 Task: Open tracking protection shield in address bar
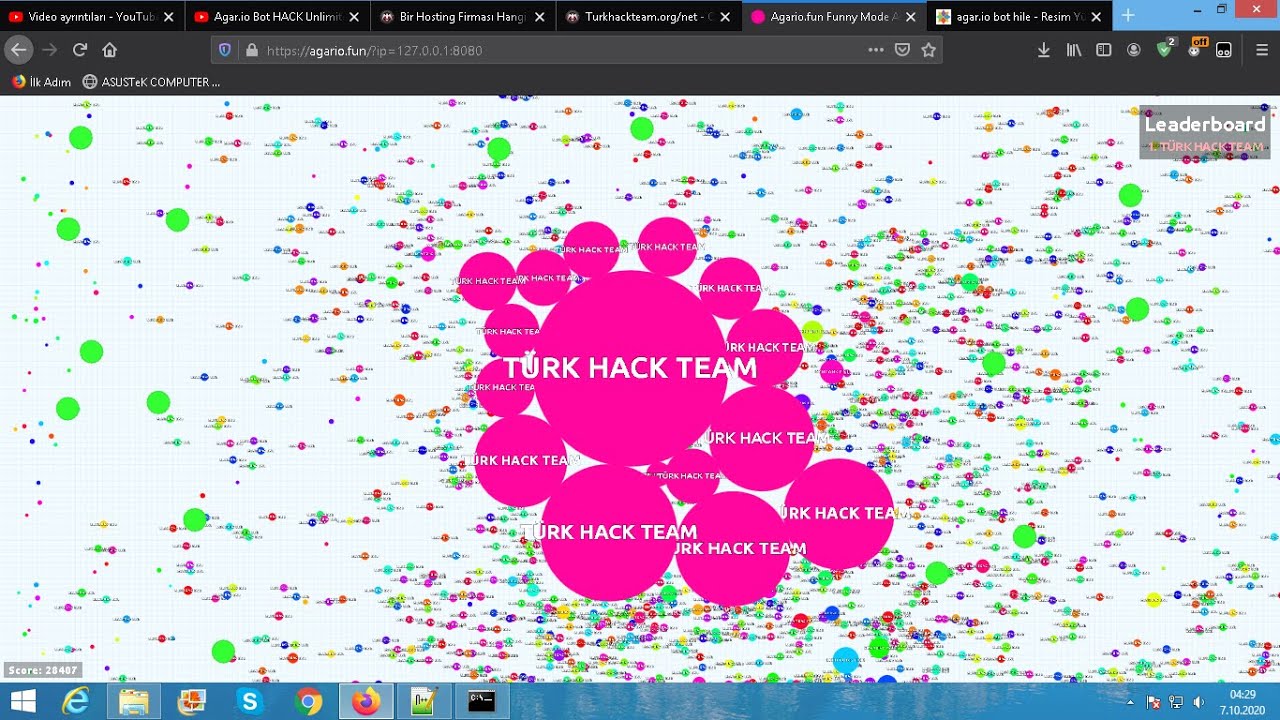coord(225,50)
